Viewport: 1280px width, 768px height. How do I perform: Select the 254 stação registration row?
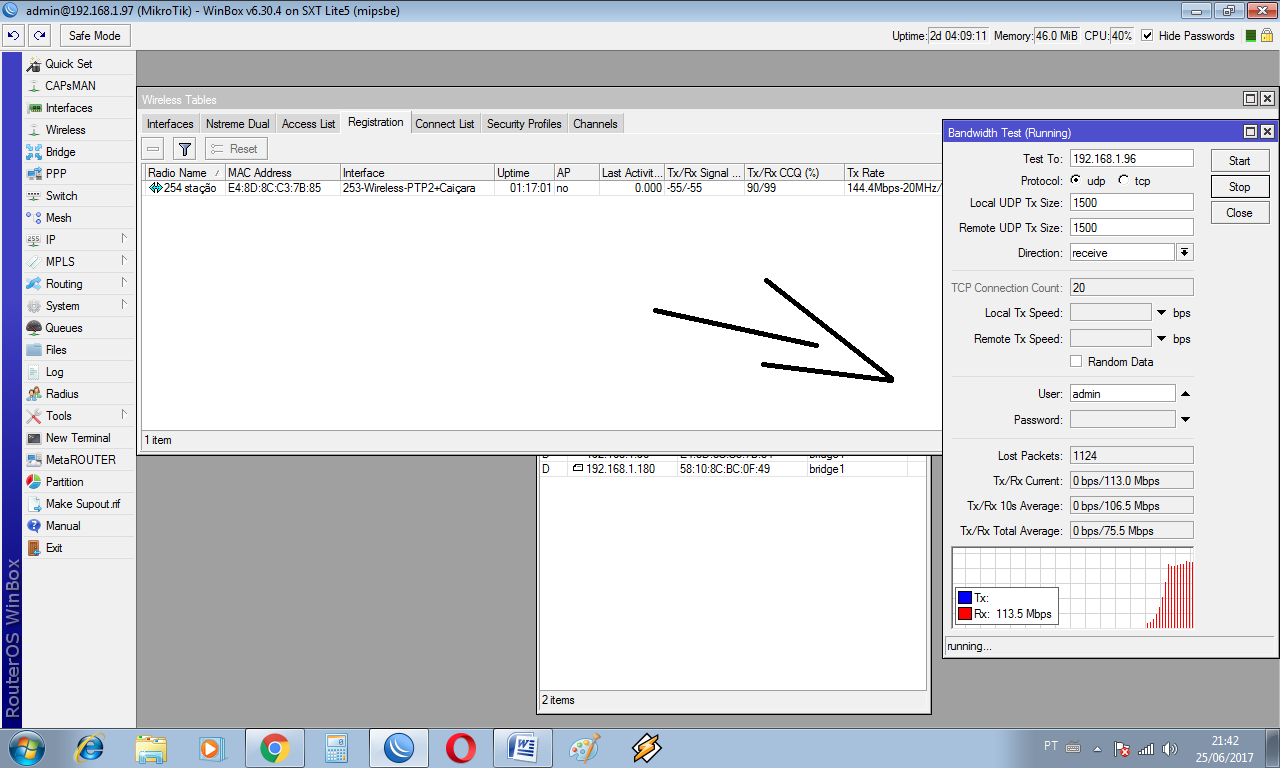point(541,188)
